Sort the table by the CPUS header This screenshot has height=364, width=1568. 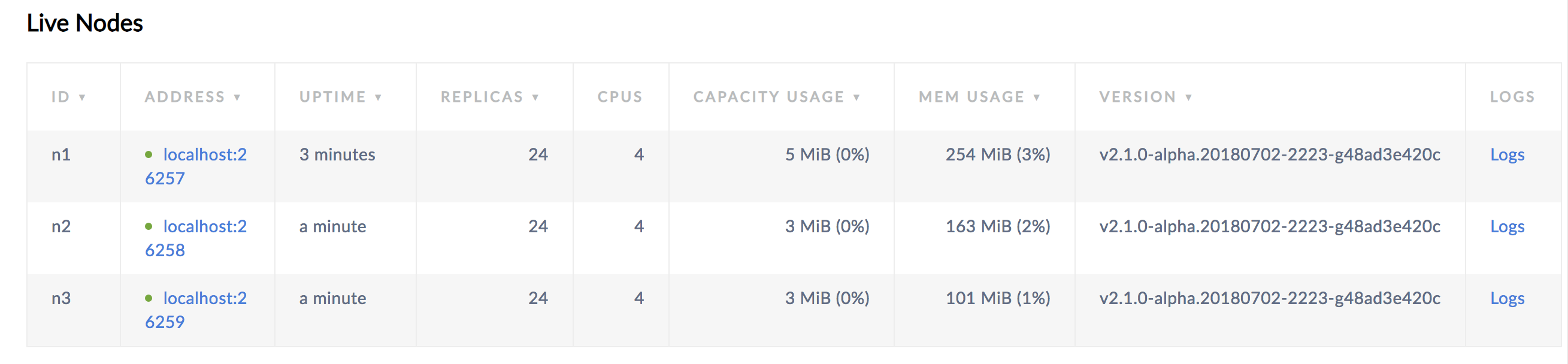pos(620,96)
